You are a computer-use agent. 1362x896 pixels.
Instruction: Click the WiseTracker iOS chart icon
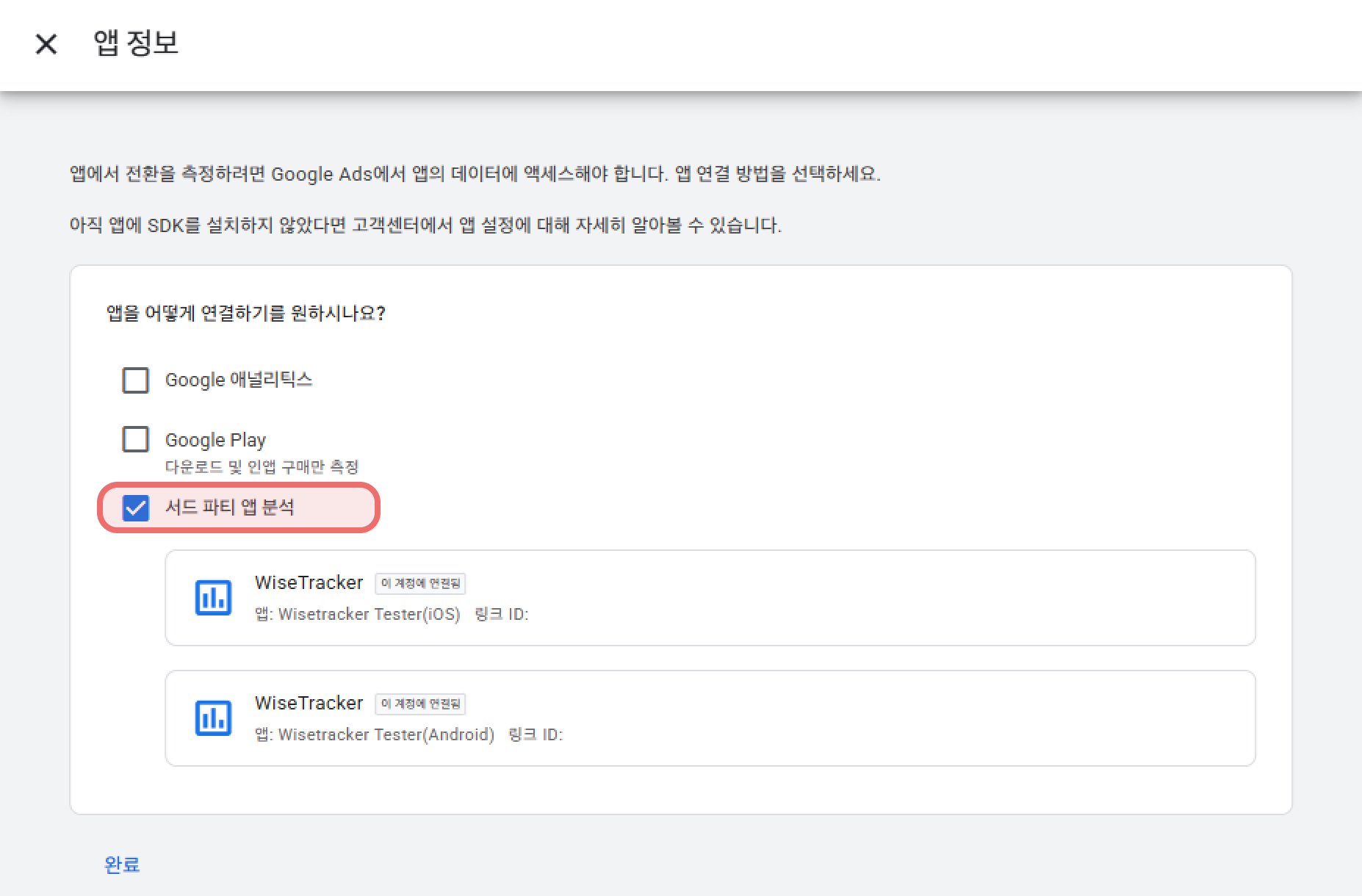[213, 598]
